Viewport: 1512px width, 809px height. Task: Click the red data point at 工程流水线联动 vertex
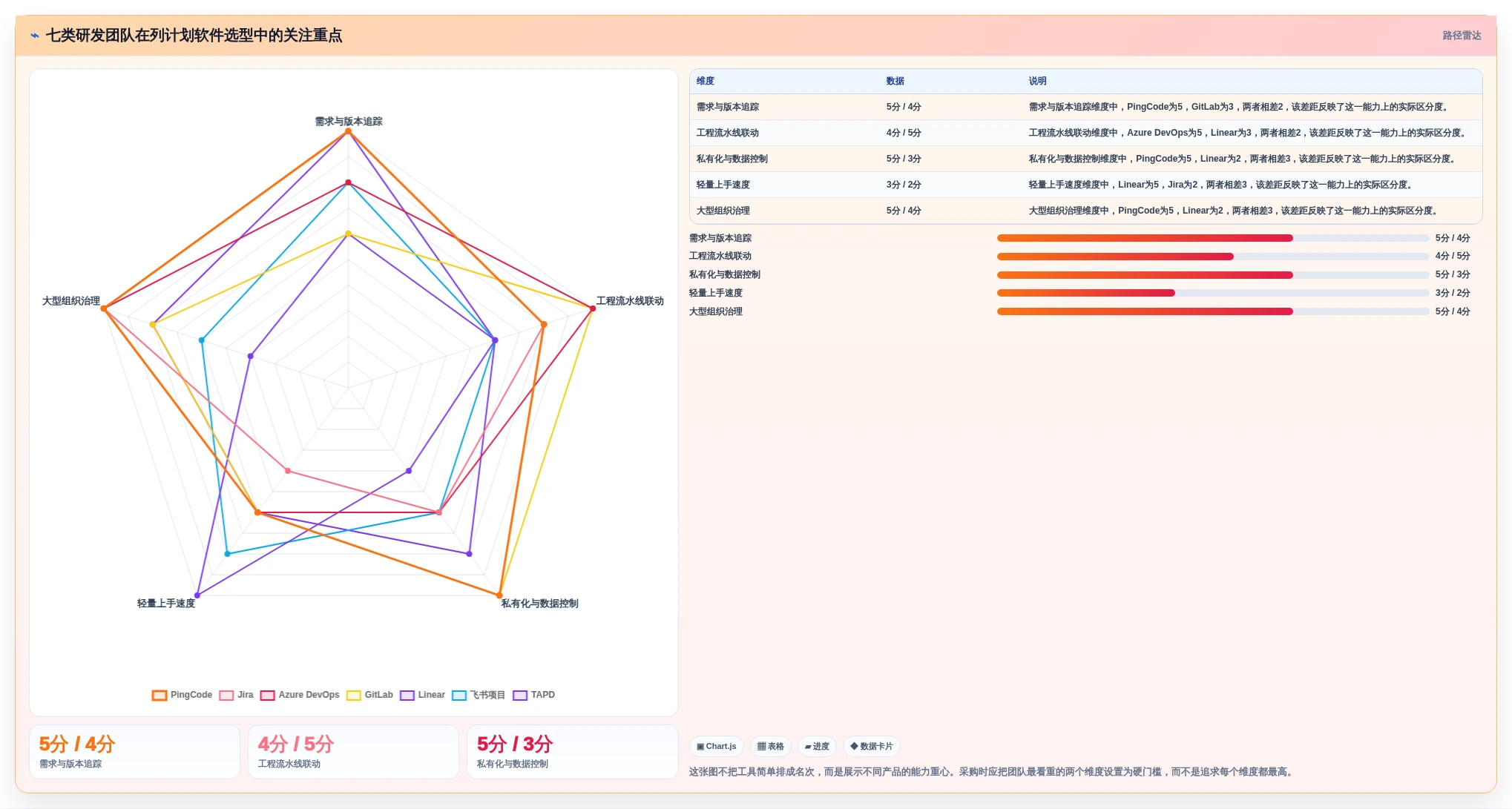[x=592, y=308]
